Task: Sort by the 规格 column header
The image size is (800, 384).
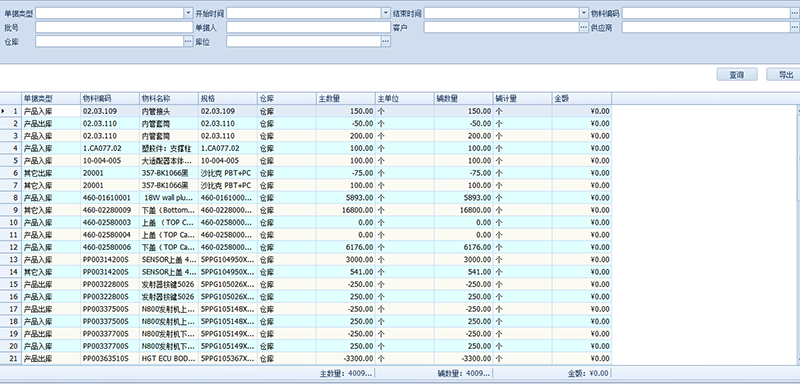Action: 228,98
